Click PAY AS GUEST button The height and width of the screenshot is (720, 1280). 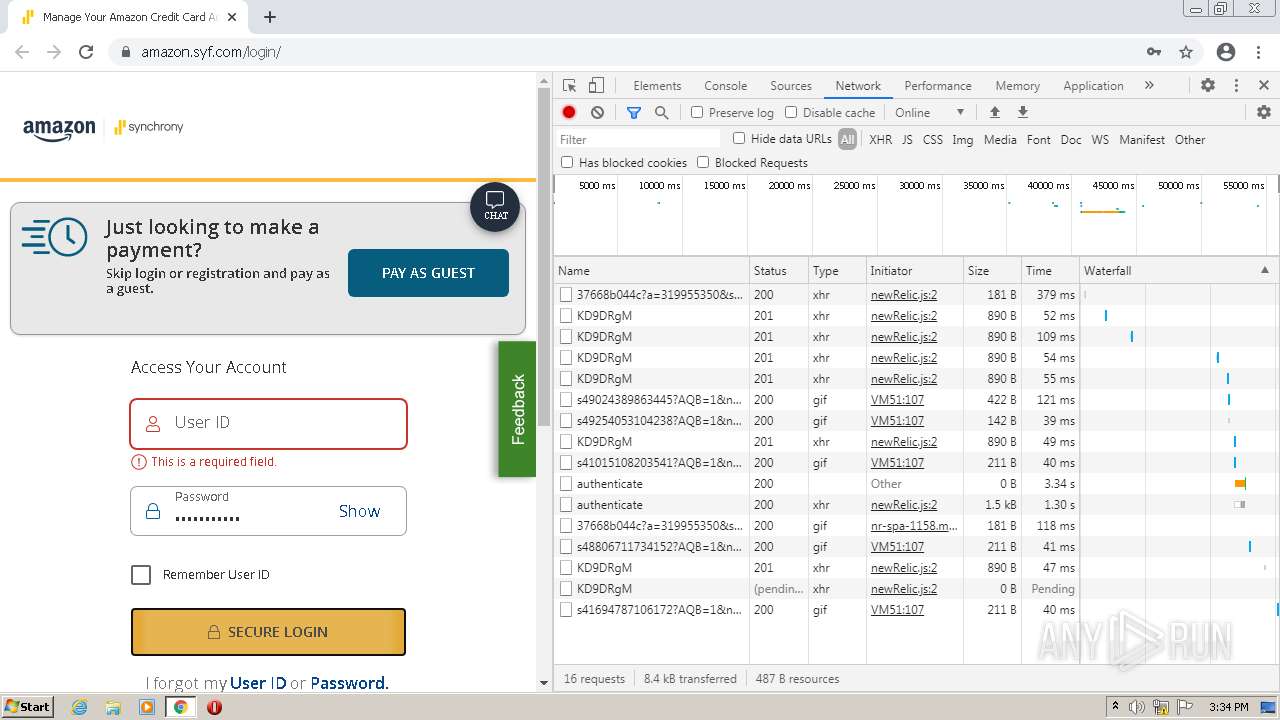[x=428, y=273]
